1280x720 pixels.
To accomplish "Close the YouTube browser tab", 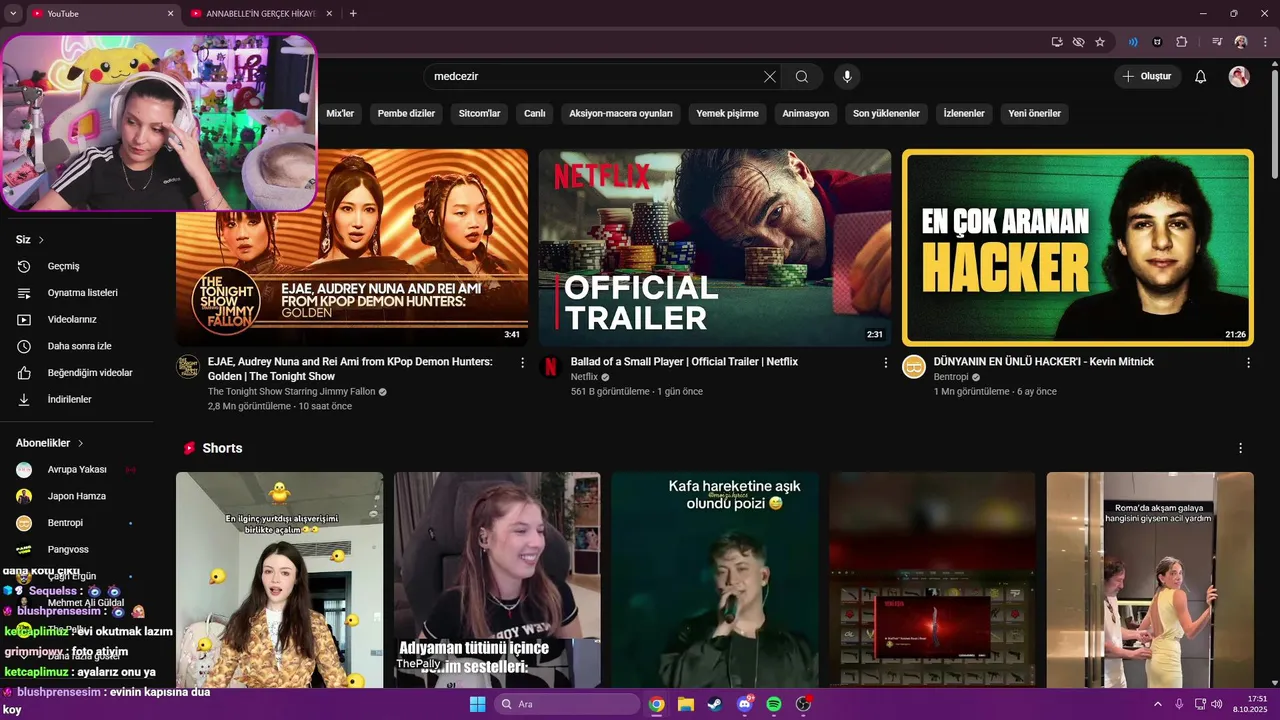I will pyautogui.click(x=170, y=13).
